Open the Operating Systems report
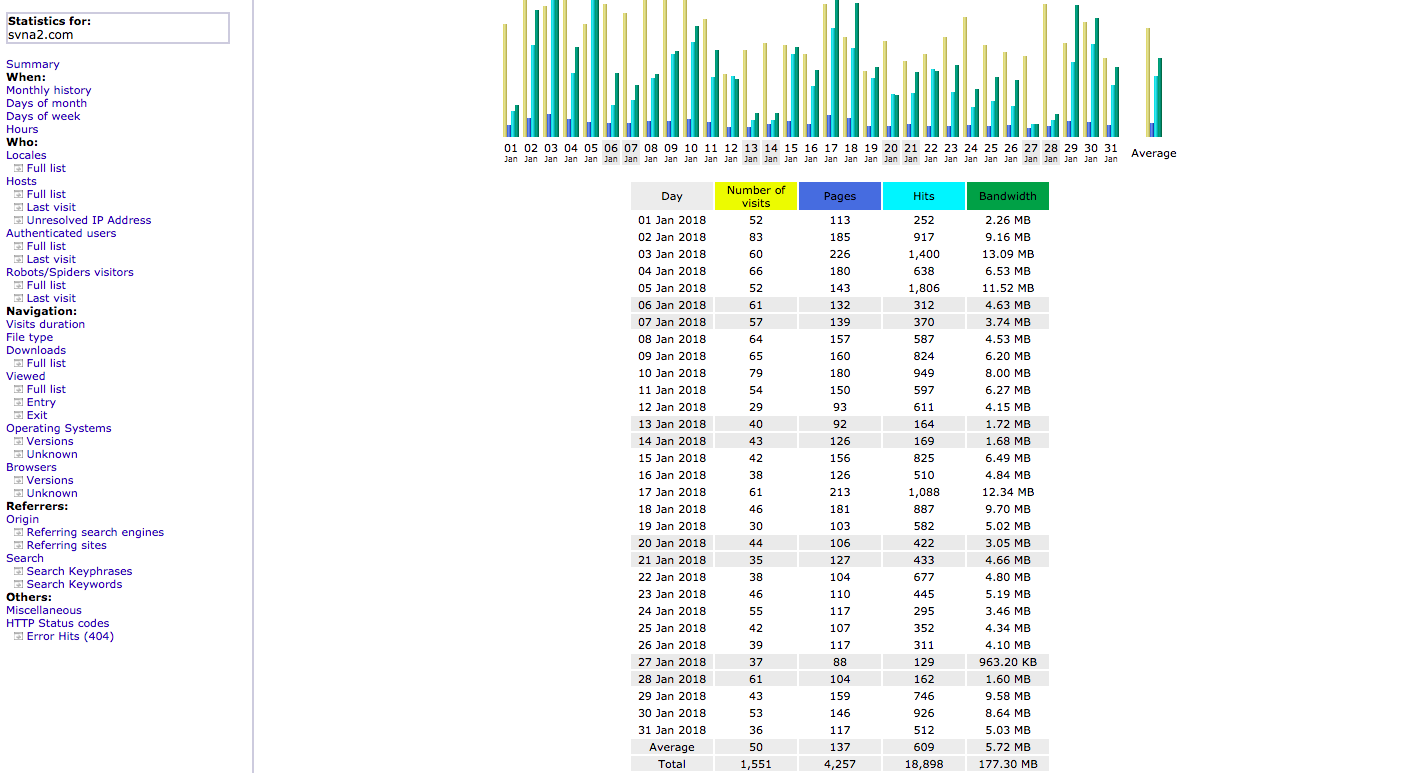The height and width of the screenshot is (773, 1425). coord(59,428)
